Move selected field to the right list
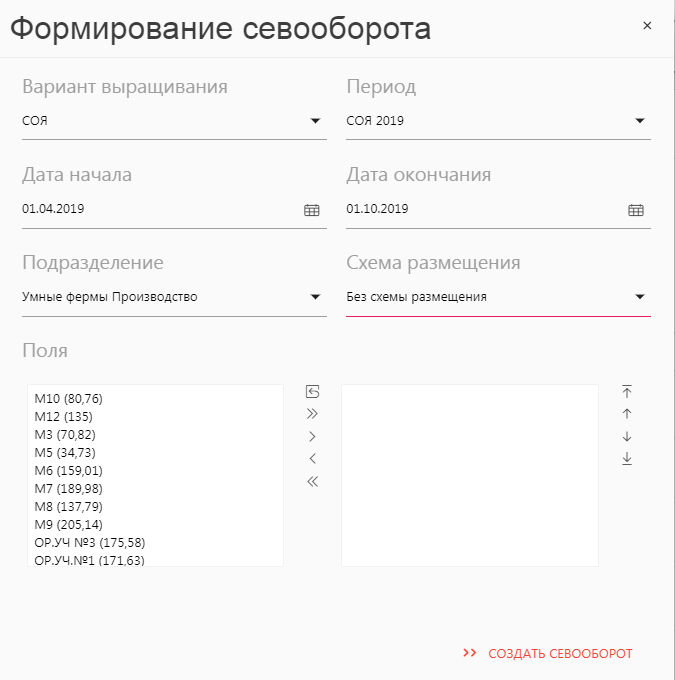Viewport: 675px width, 680px height. (312, 436)
